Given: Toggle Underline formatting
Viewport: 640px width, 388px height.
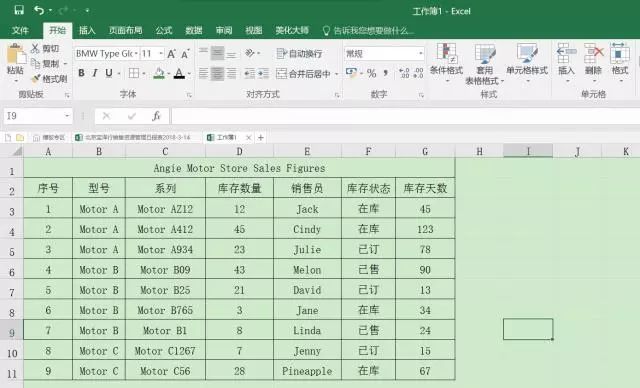Looking at the screenshot, I should [109, 73].
